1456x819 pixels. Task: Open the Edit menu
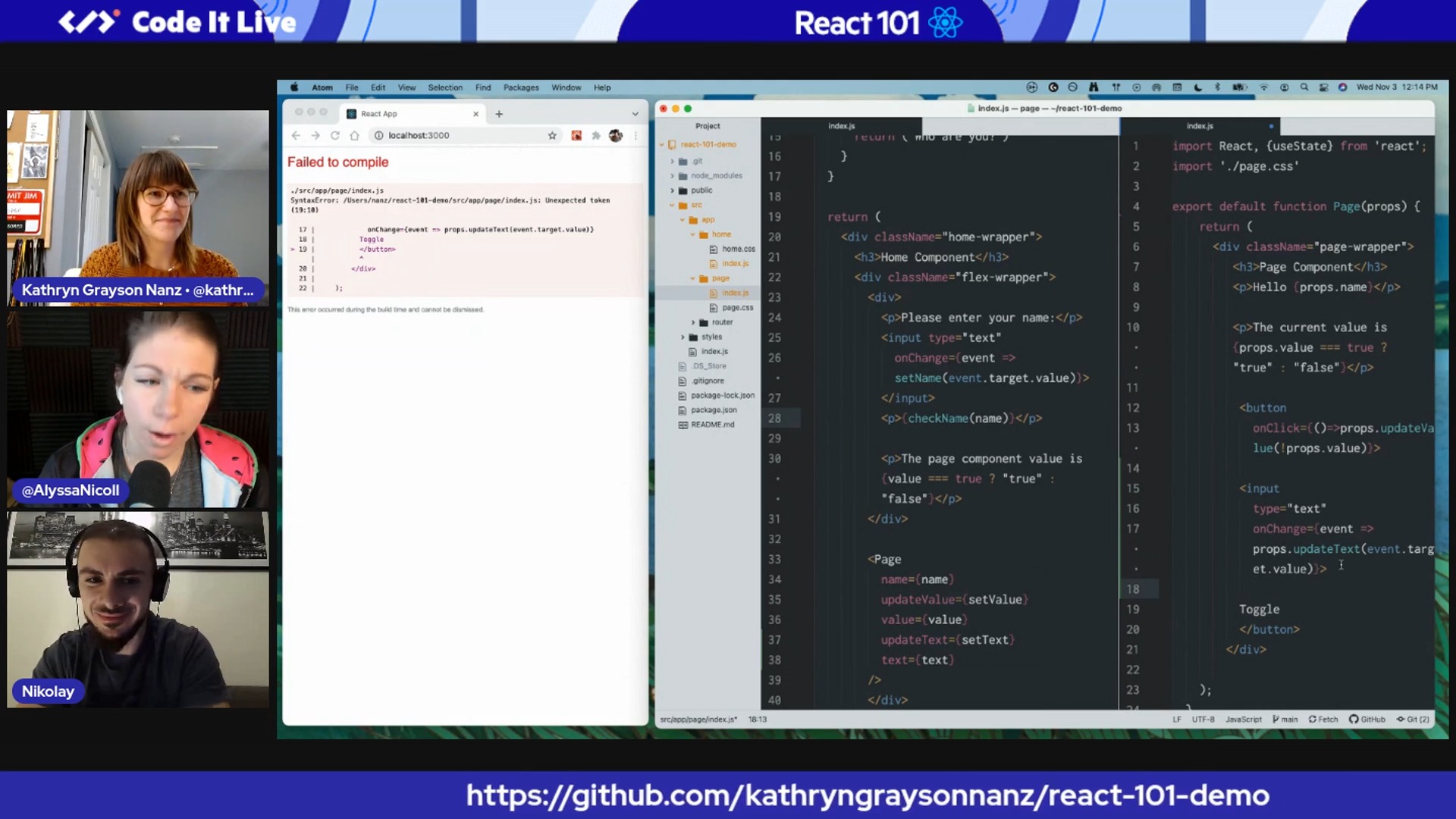[378, 87]
